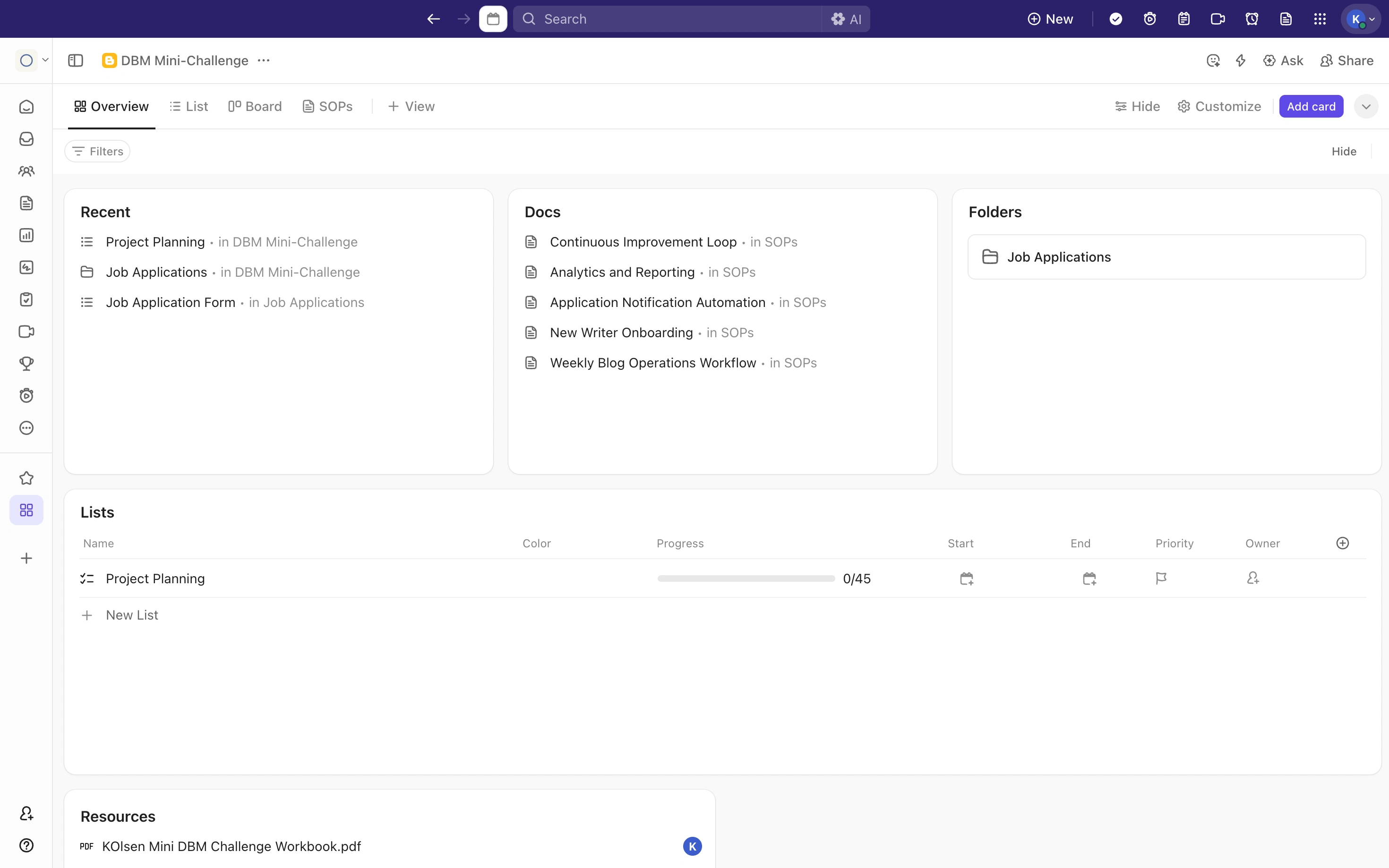Click the Add card button

1311,106
